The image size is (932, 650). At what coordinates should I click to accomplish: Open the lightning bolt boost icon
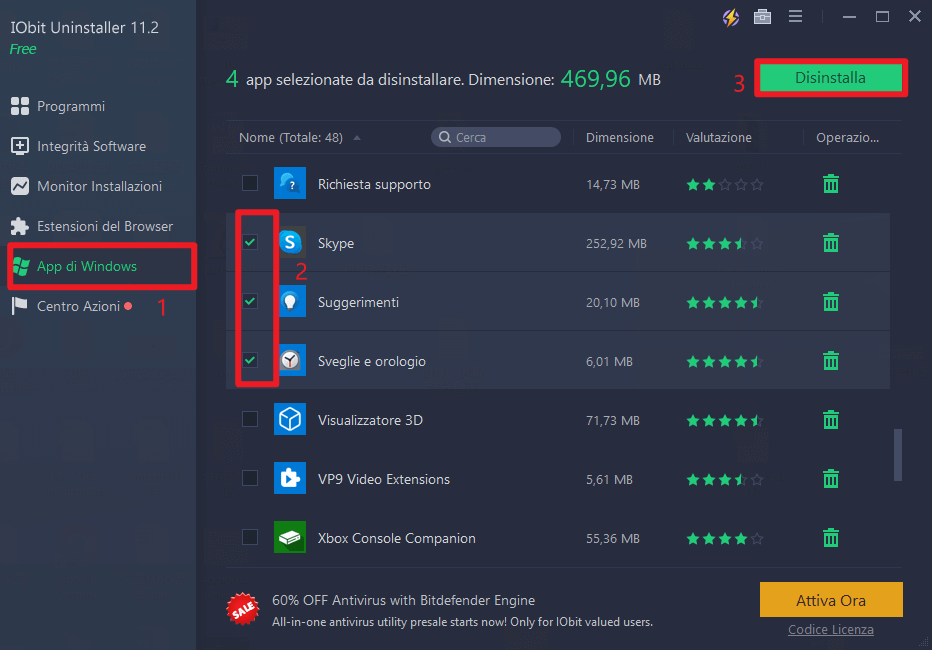731,17
